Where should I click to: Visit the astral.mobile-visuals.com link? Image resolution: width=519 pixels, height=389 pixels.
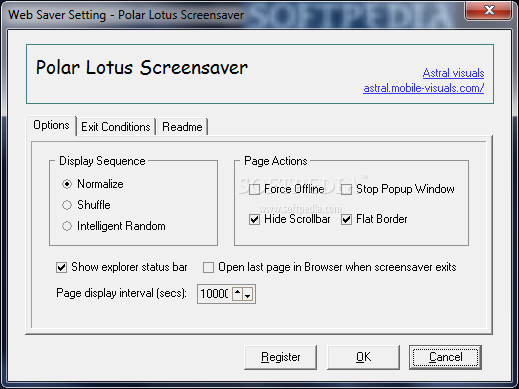click(424, 88)
